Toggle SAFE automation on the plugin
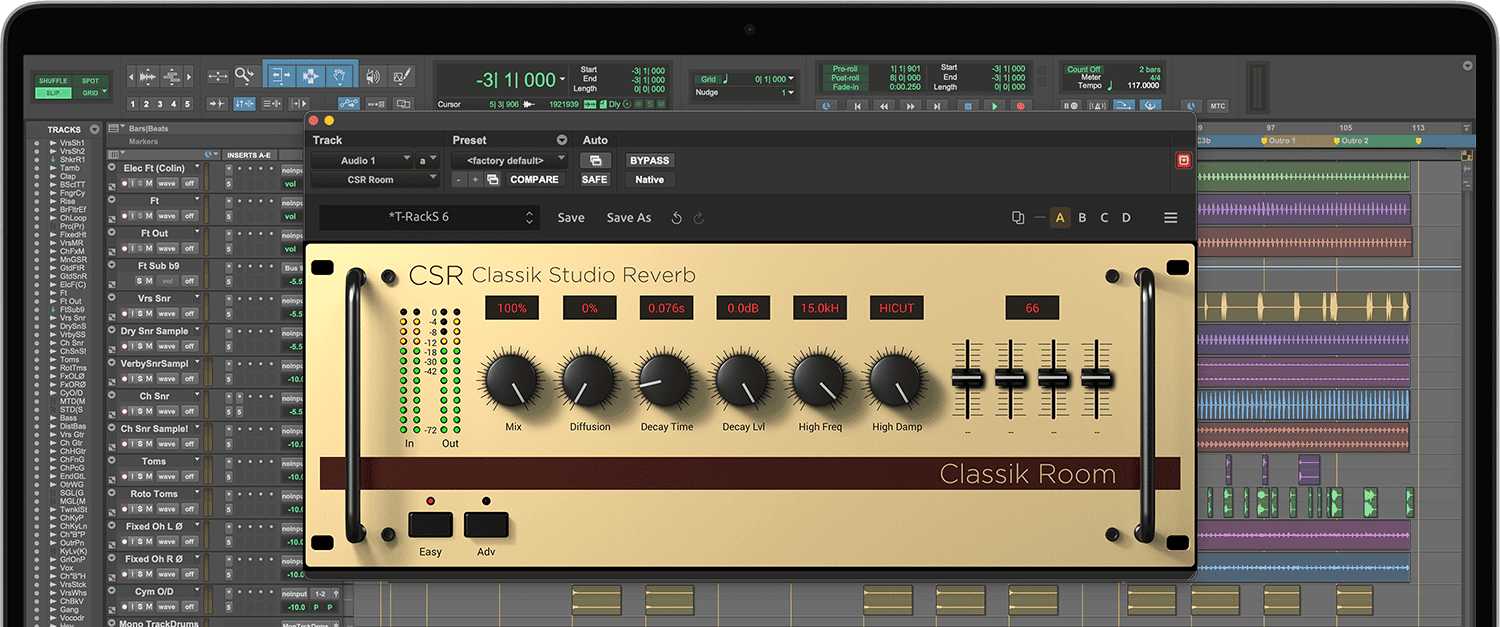 [595, 179]
